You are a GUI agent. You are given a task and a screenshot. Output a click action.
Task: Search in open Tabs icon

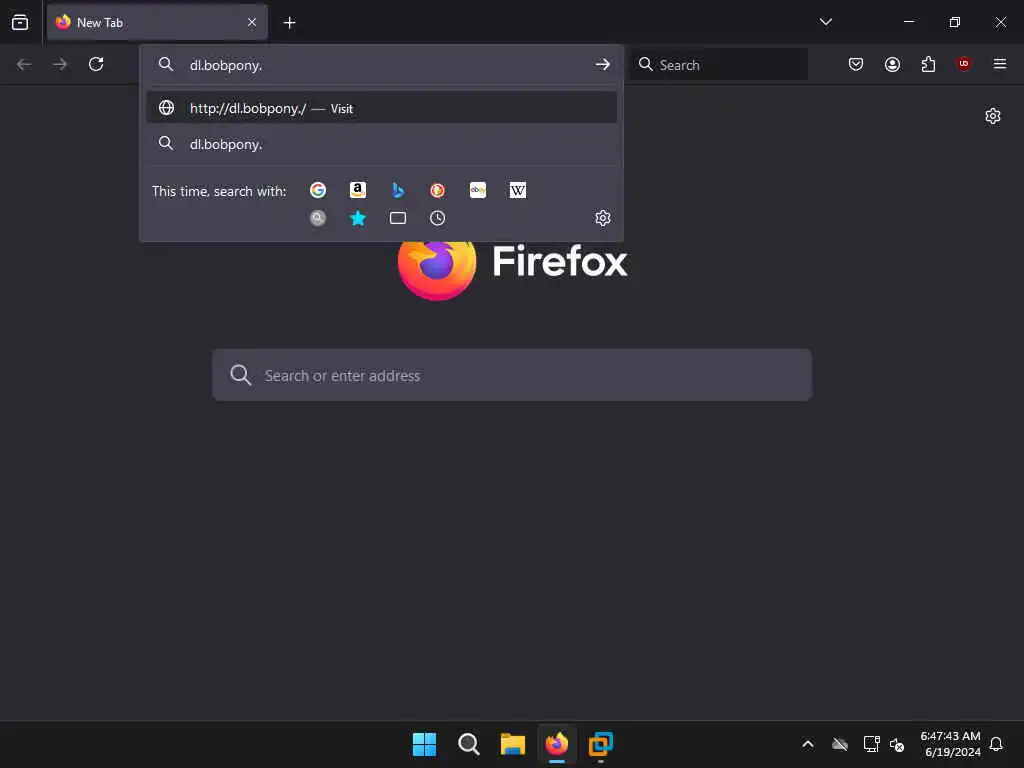coord(398,218)
